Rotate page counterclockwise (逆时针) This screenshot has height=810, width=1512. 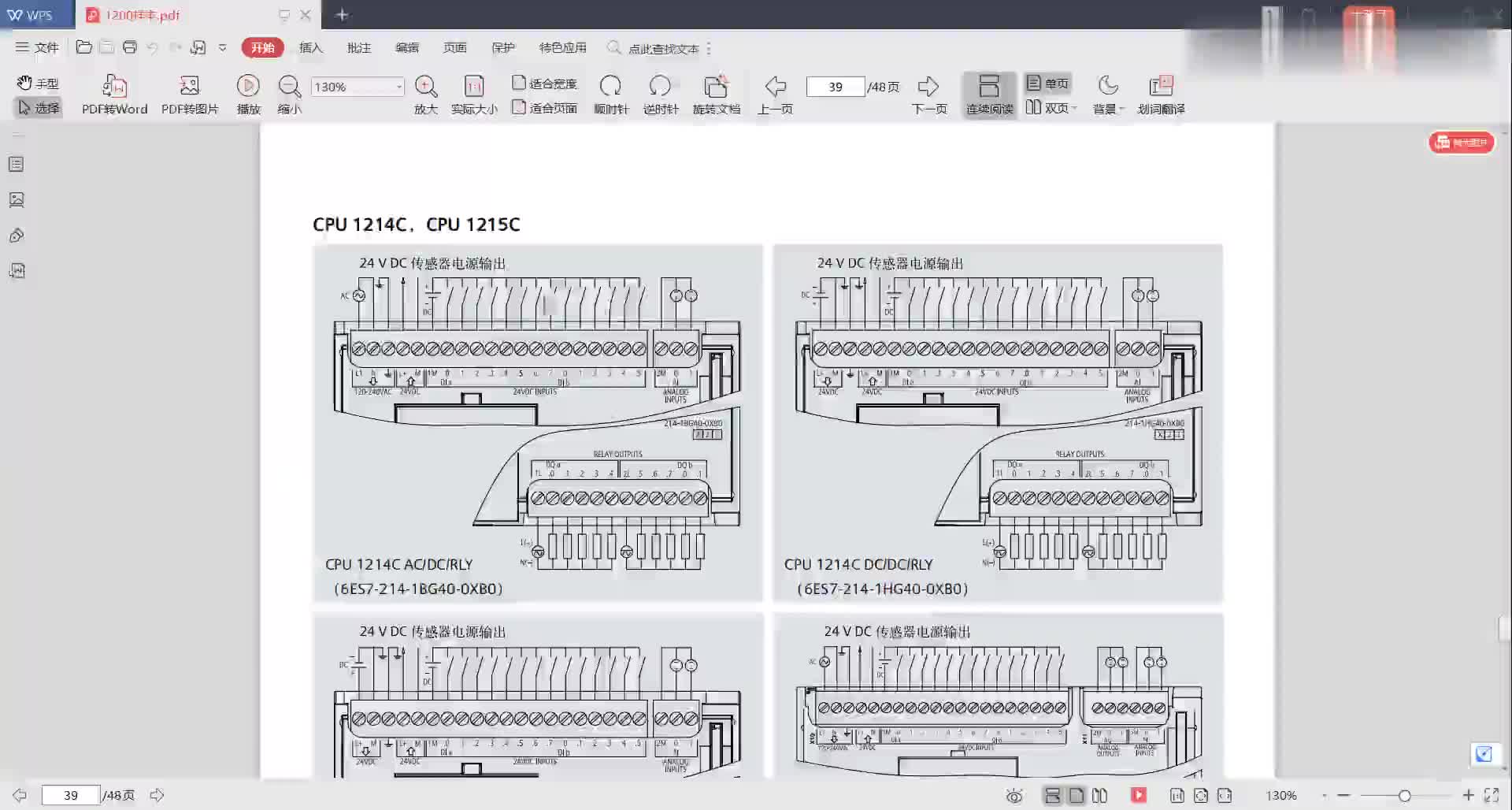(660, 95)
